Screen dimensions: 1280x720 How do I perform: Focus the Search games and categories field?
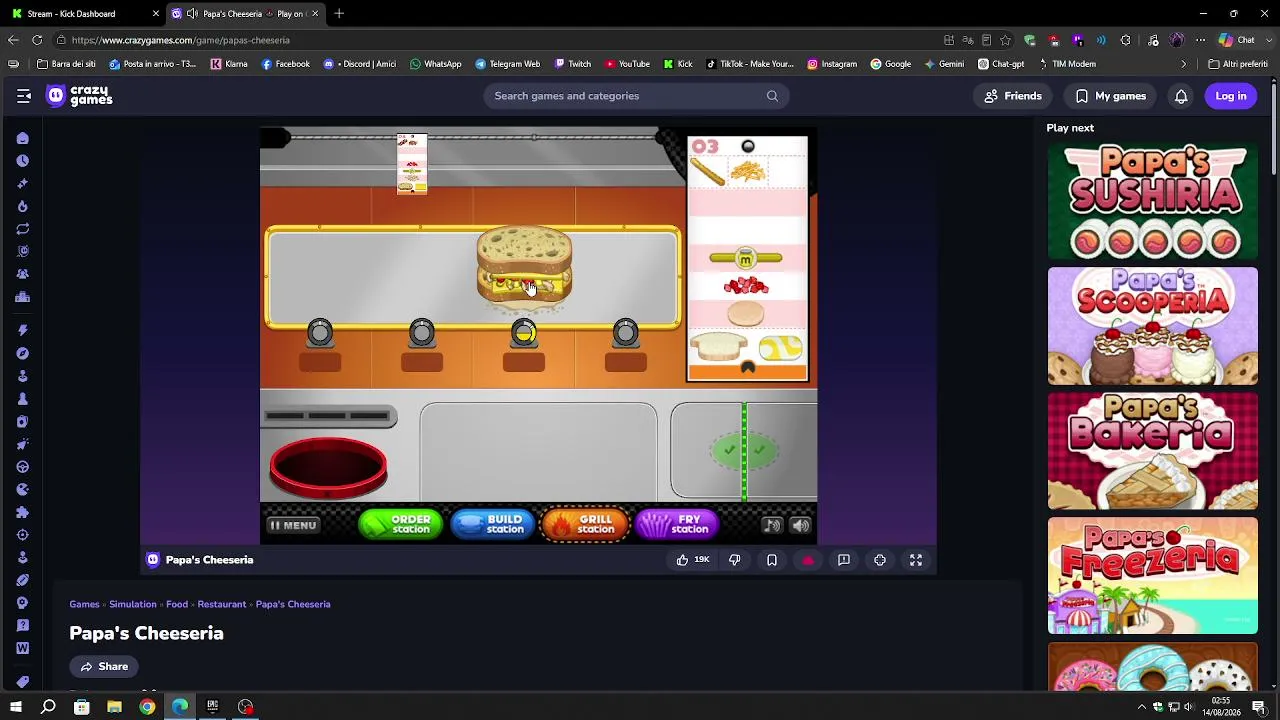click(x=636, y=96)
